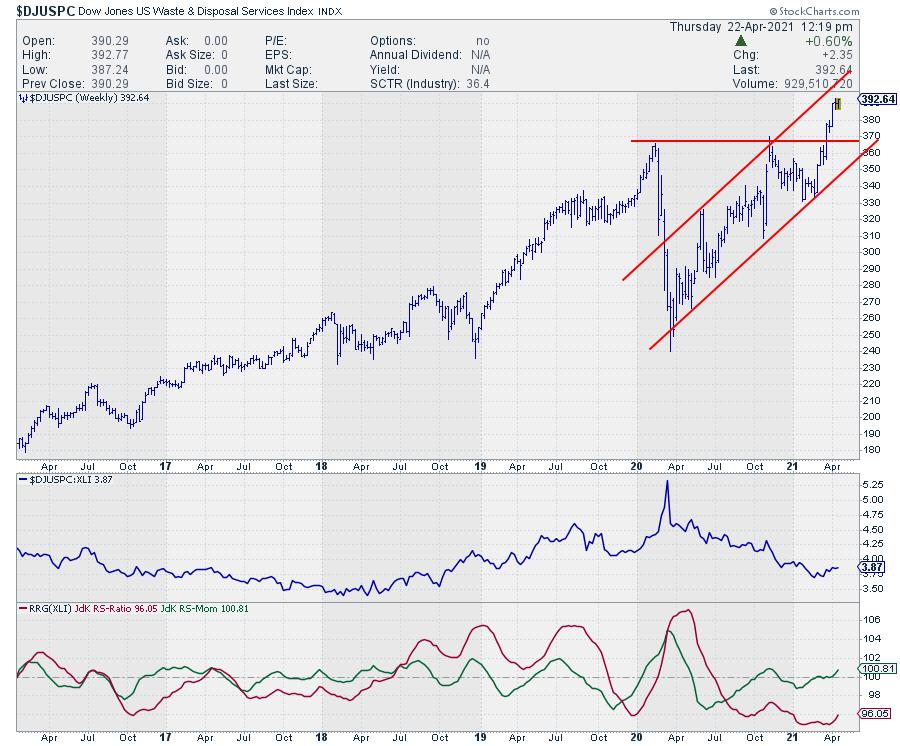Viewport: 900px width, 746px height.
Task: Click the 3.87 relative strength value tag
Action: [x=869, y=568]
